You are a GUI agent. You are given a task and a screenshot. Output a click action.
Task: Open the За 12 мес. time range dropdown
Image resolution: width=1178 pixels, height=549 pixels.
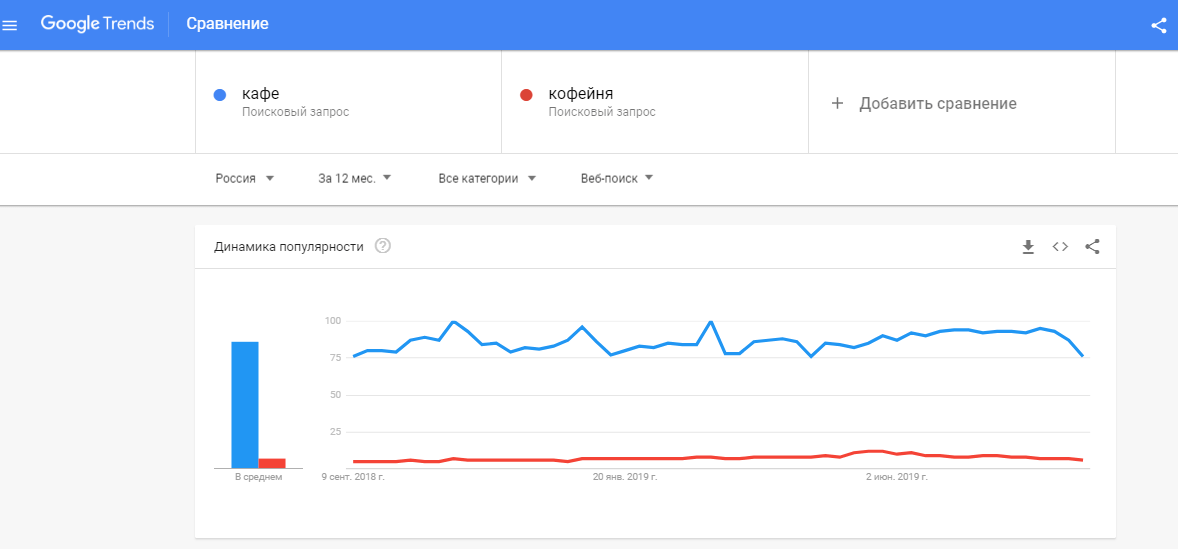(x=355, y=179)
